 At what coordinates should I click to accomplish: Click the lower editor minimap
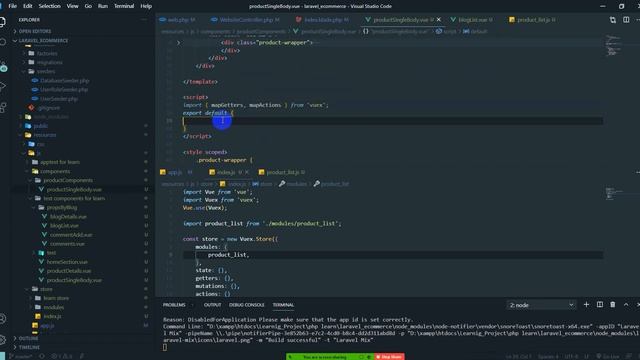pyautogui.click(x=614, y=193)
